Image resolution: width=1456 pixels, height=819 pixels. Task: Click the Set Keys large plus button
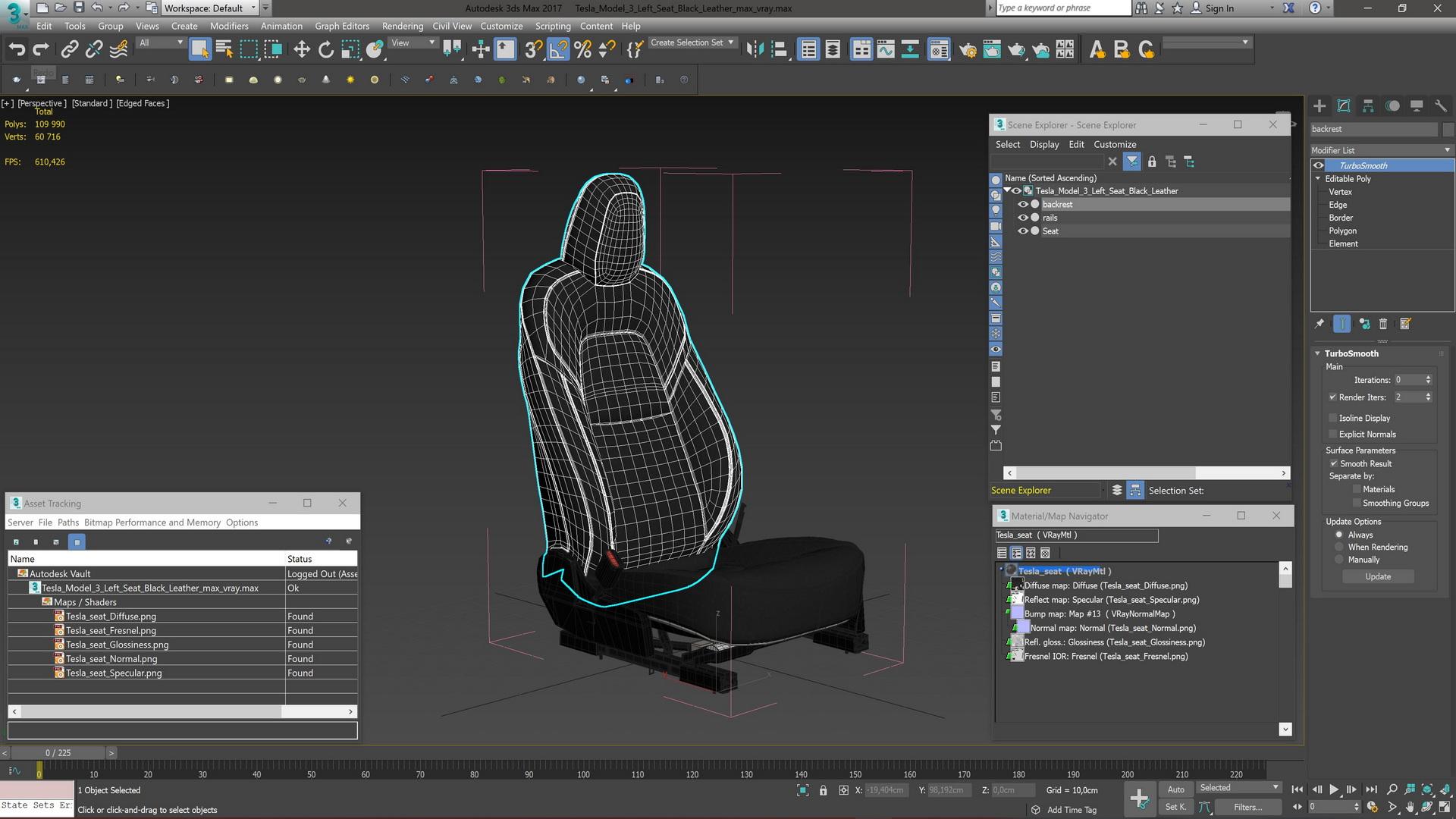coord(1139,799)
